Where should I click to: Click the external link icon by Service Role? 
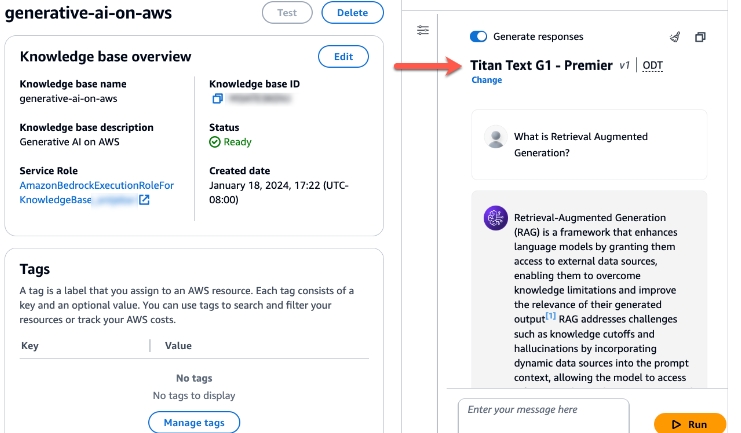click(145, 200)
